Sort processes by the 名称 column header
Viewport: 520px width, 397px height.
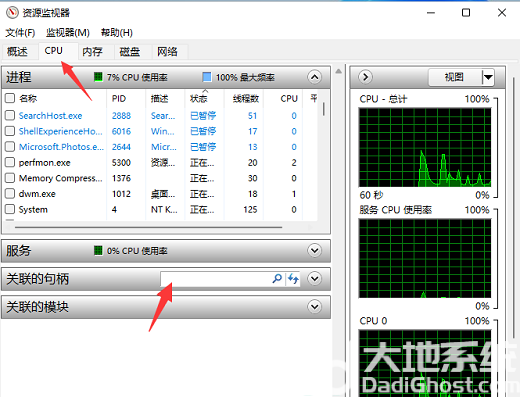click(28, 98)
